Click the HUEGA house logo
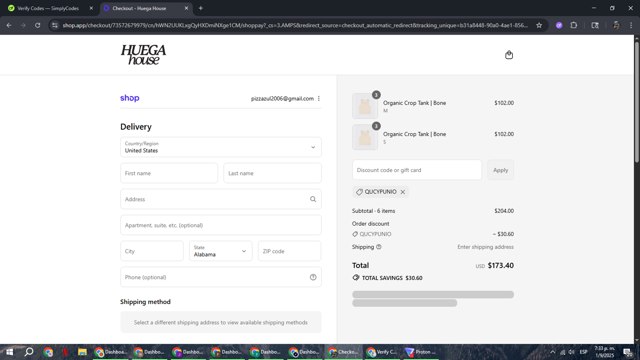This screenshot has width=640, height=360. (143, 55)
